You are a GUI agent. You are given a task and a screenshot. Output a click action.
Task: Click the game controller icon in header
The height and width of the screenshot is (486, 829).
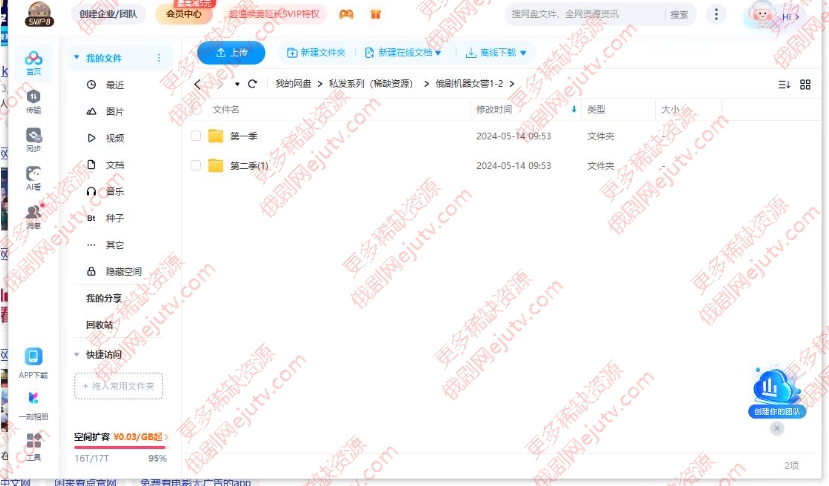click(x=346, y=14)
